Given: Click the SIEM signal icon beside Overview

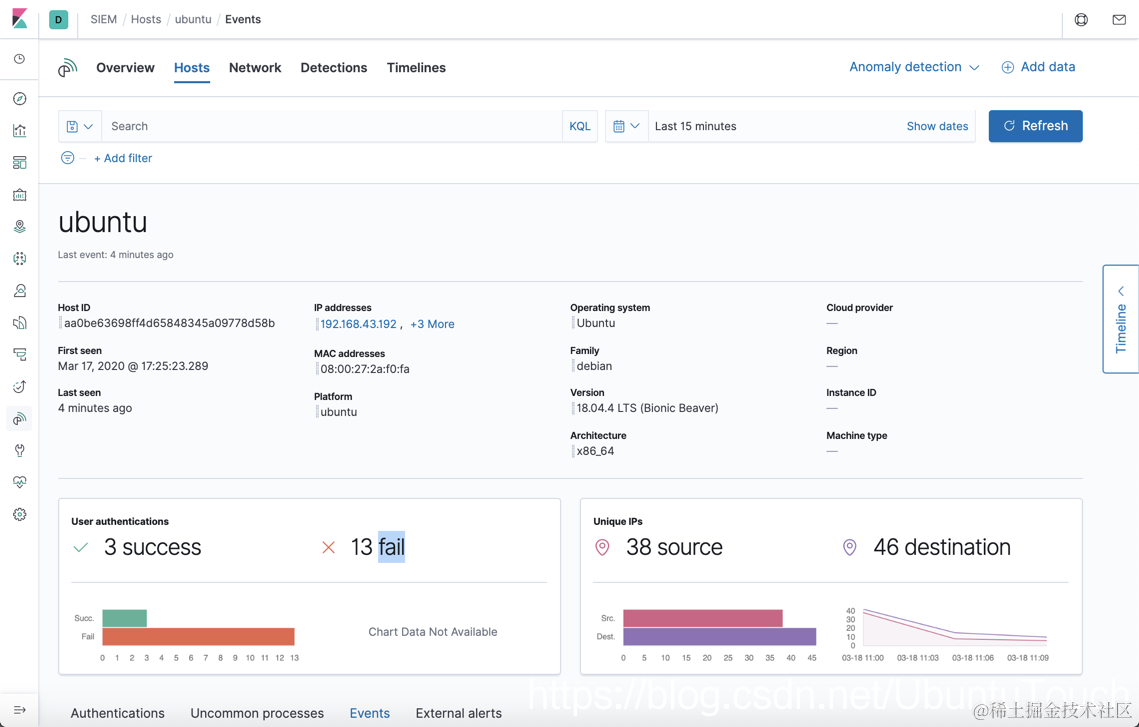Looking at the screenshot, I should point(68,68).
